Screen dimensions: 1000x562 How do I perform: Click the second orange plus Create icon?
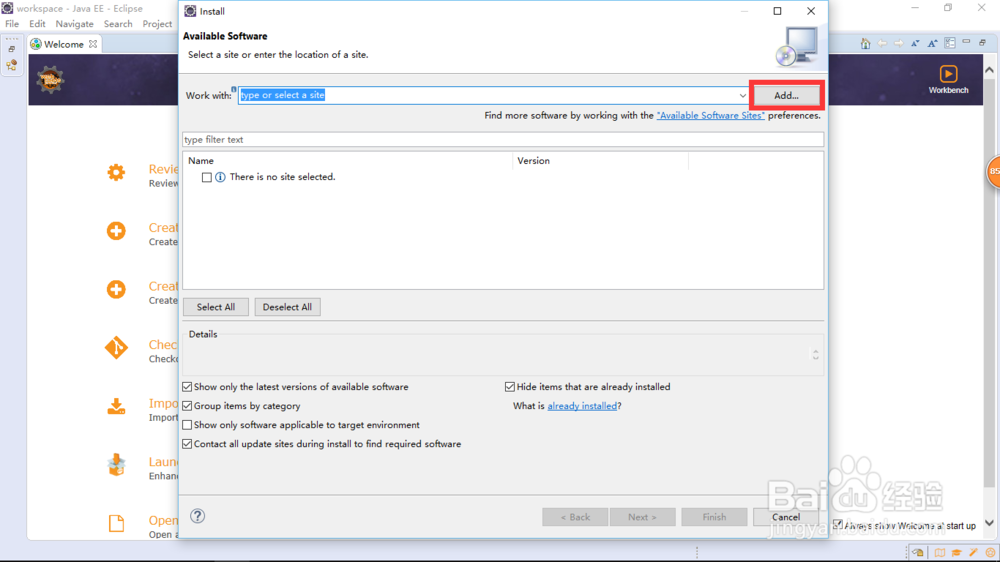pyautogui.click(x=116, y=289)
